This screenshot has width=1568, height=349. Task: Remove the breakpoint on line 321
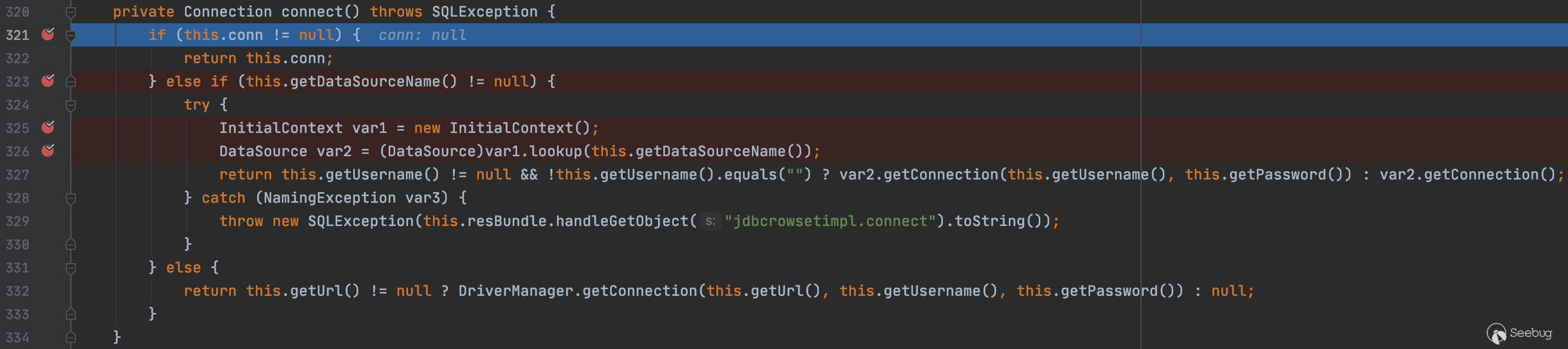pyautogui.click(x=48, y=35)
